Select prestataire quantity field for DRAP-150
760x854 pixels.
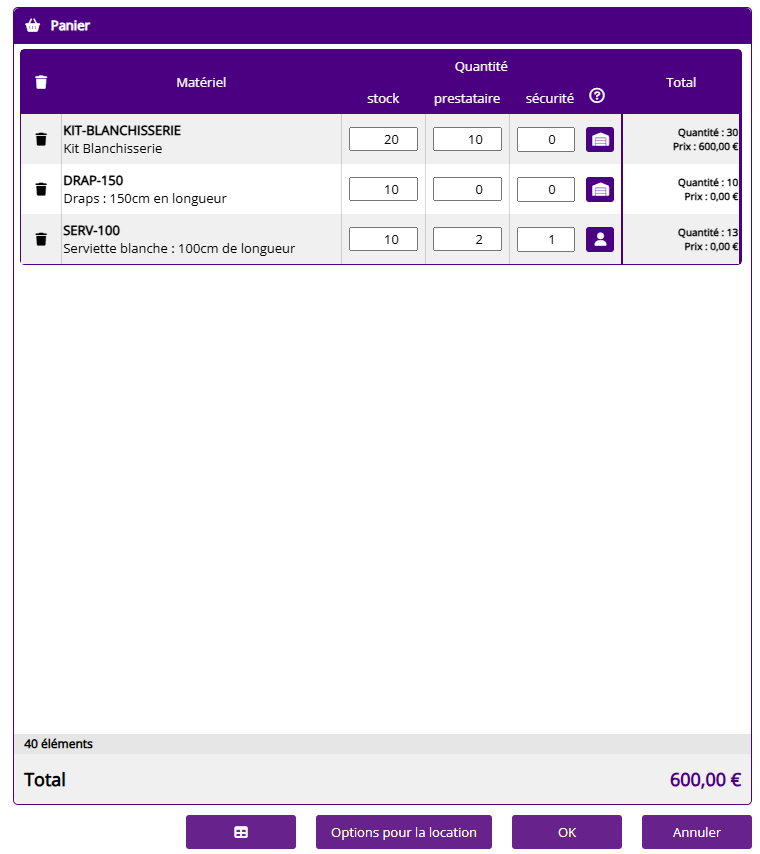pyautogui.click(x=467, y=190)
